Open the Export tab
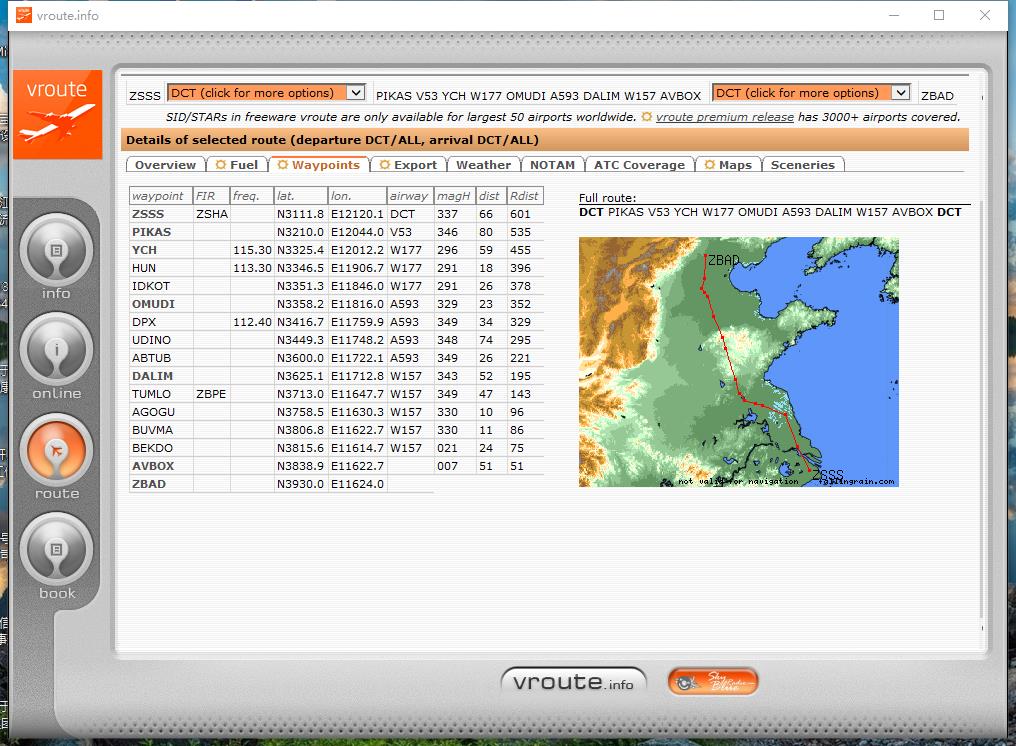Screen dimensions: 1016x746 [x=408, y=165]
